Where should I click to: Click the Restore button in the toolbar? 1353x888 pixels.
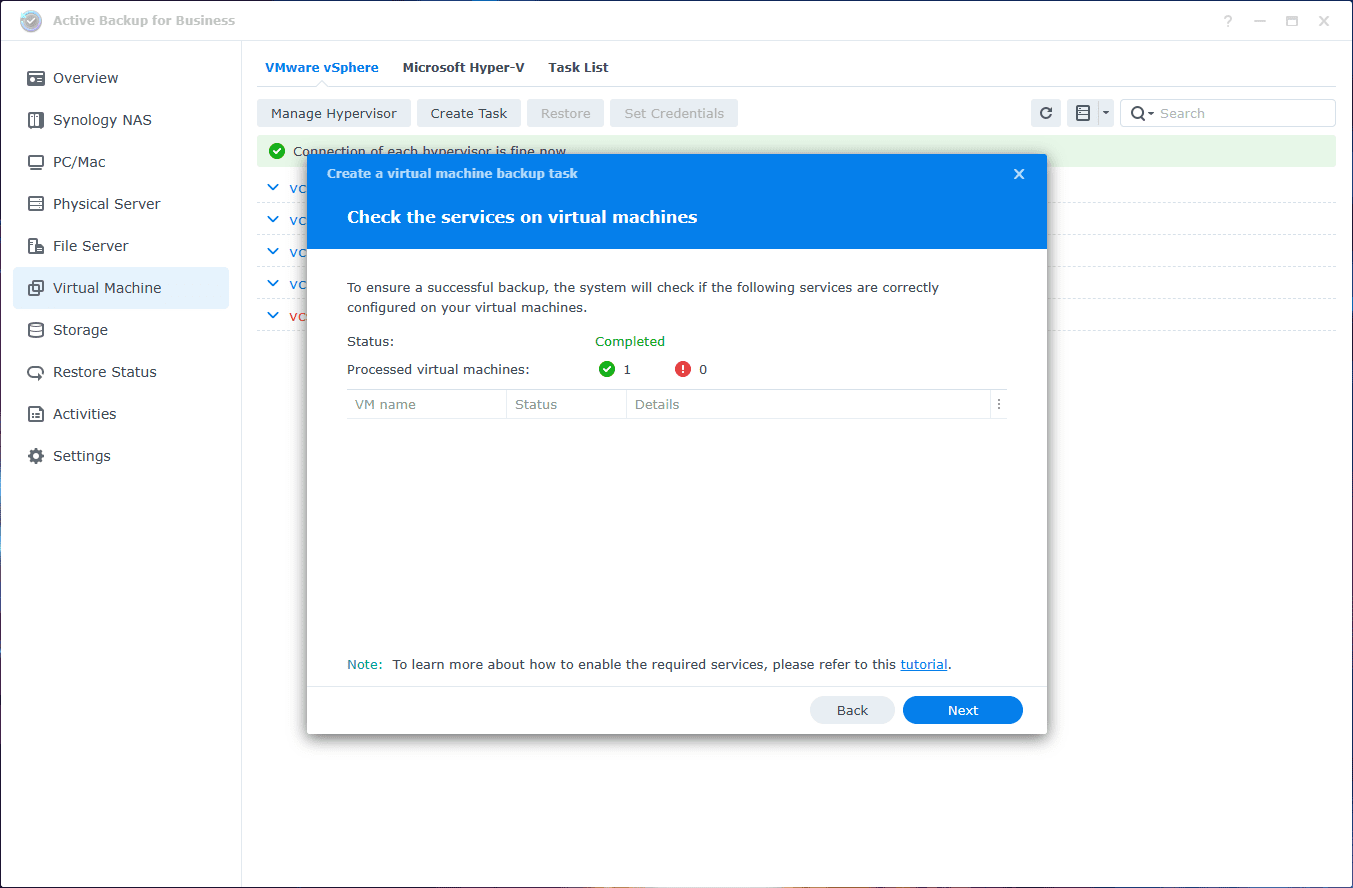[x=566, y=113]
